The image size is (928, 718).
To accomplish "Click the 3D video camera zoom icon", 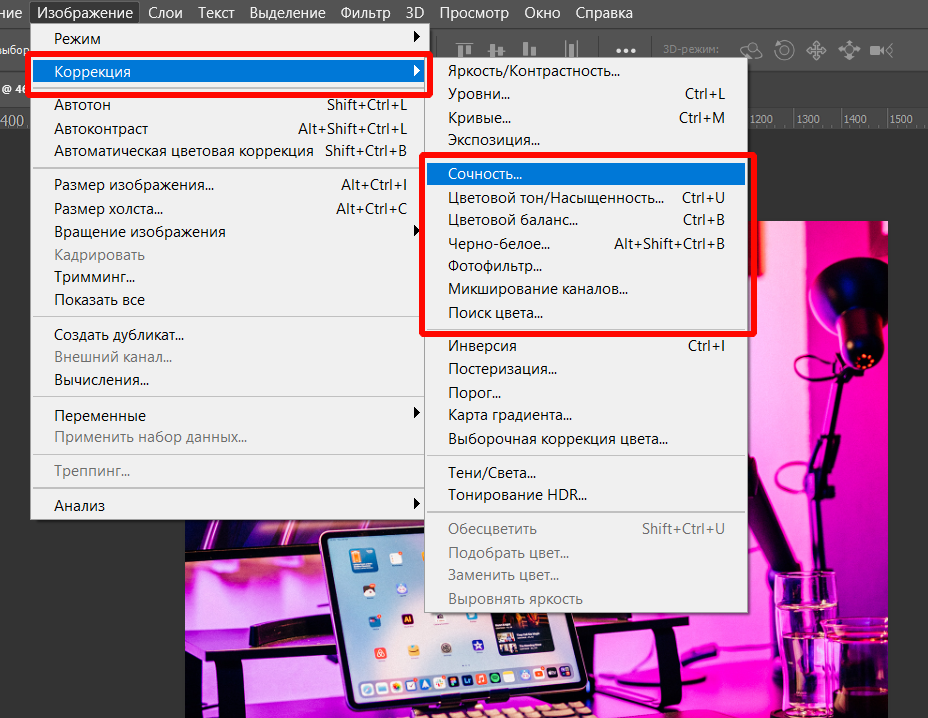I will coord(881,49).
